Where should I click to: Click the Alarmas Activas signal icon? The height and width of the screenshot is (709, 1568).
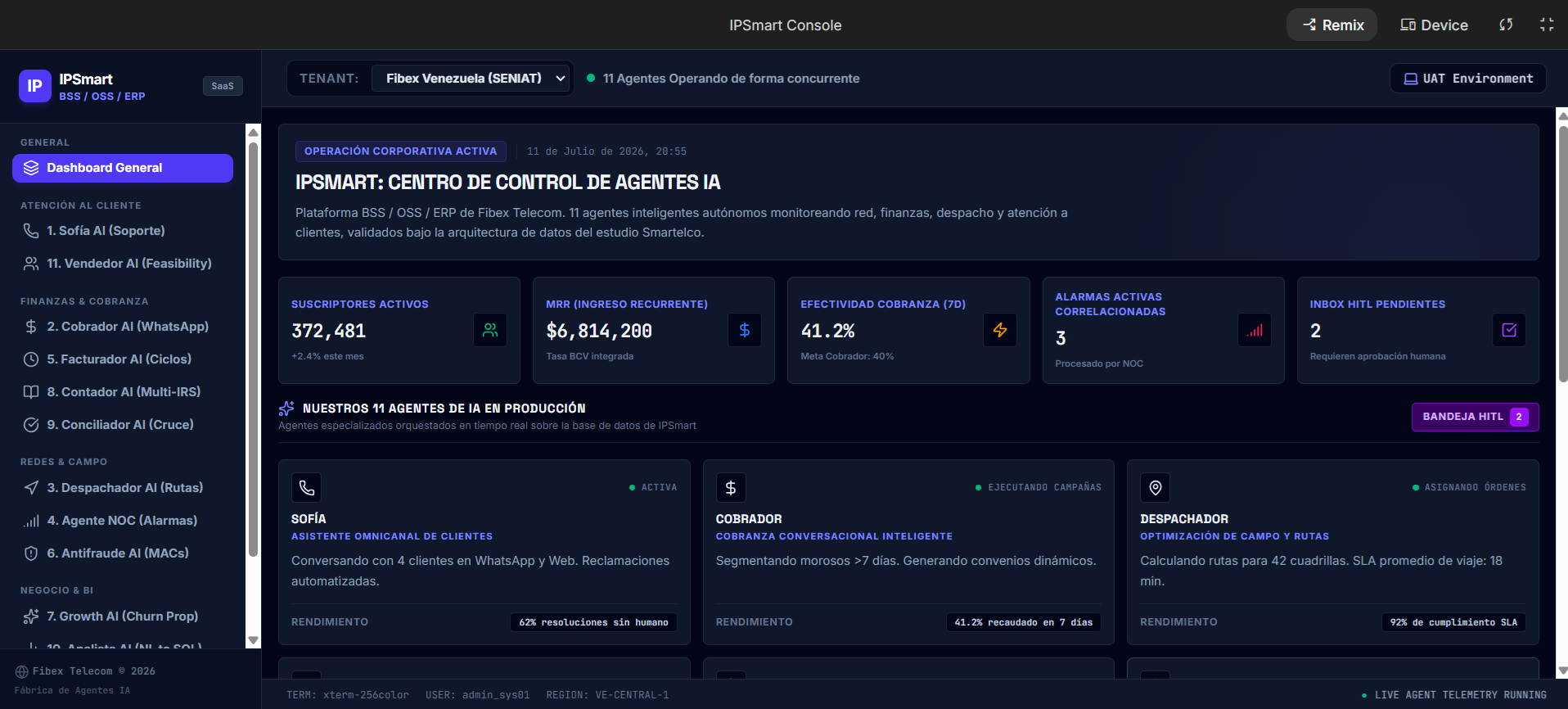1255,331
